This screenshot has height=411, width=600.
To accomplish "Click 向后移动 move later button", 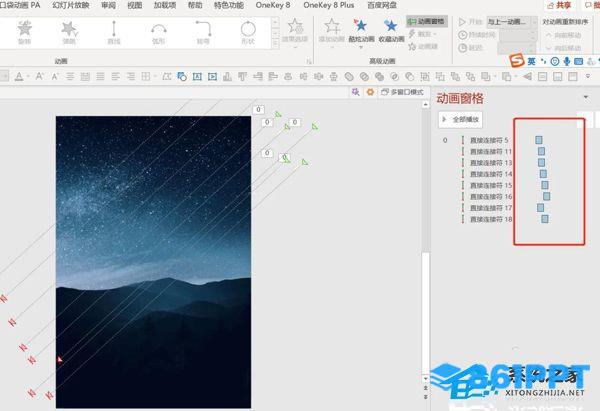I will tap(563, 48).
